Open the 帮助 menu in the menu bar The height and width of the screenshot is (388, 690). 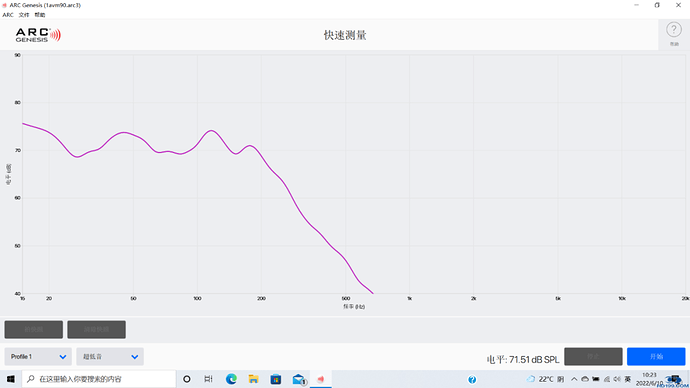pyautogui.click(x=40, y=15)
